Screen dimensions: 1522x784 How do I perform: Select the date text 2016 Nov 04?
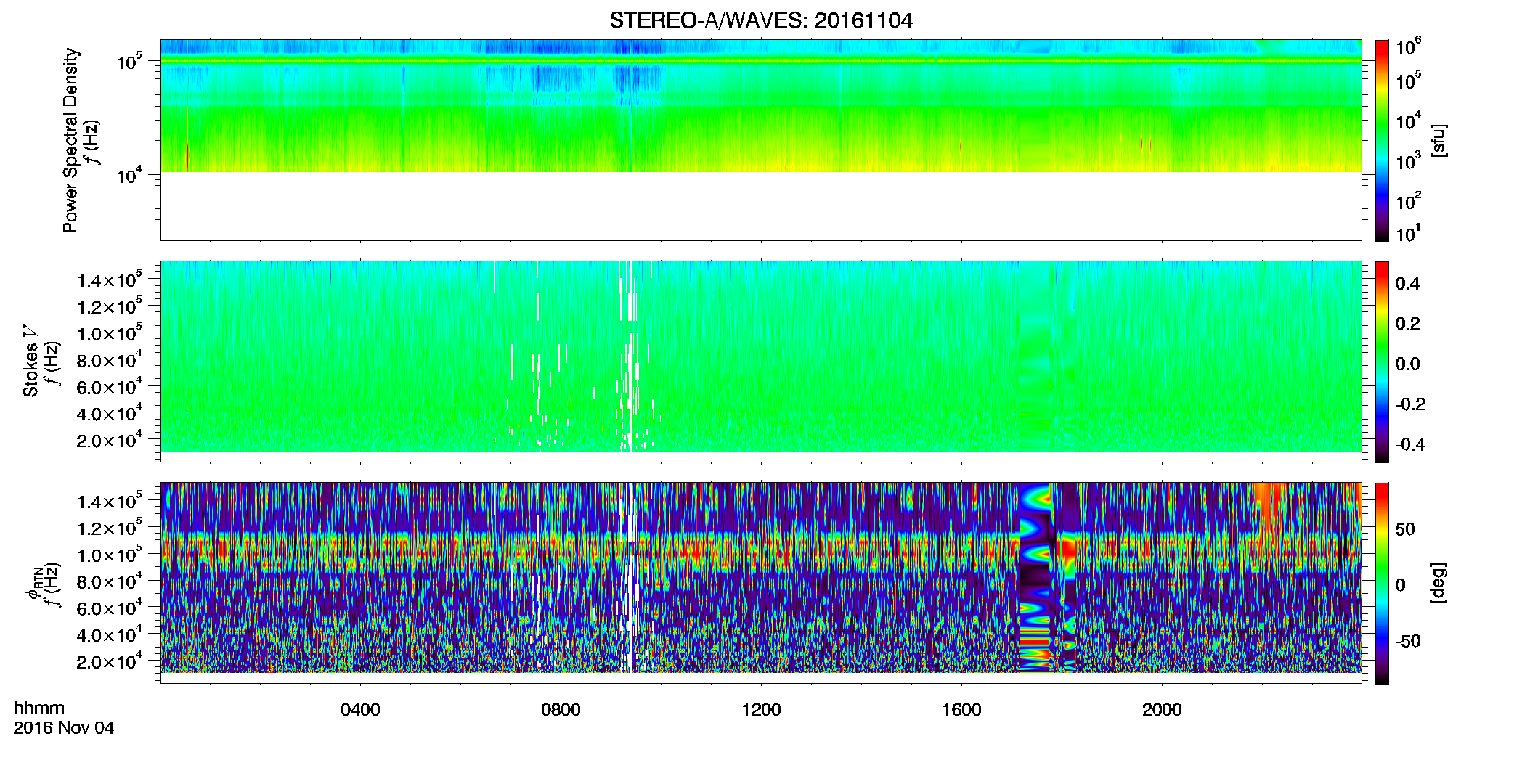64,728
